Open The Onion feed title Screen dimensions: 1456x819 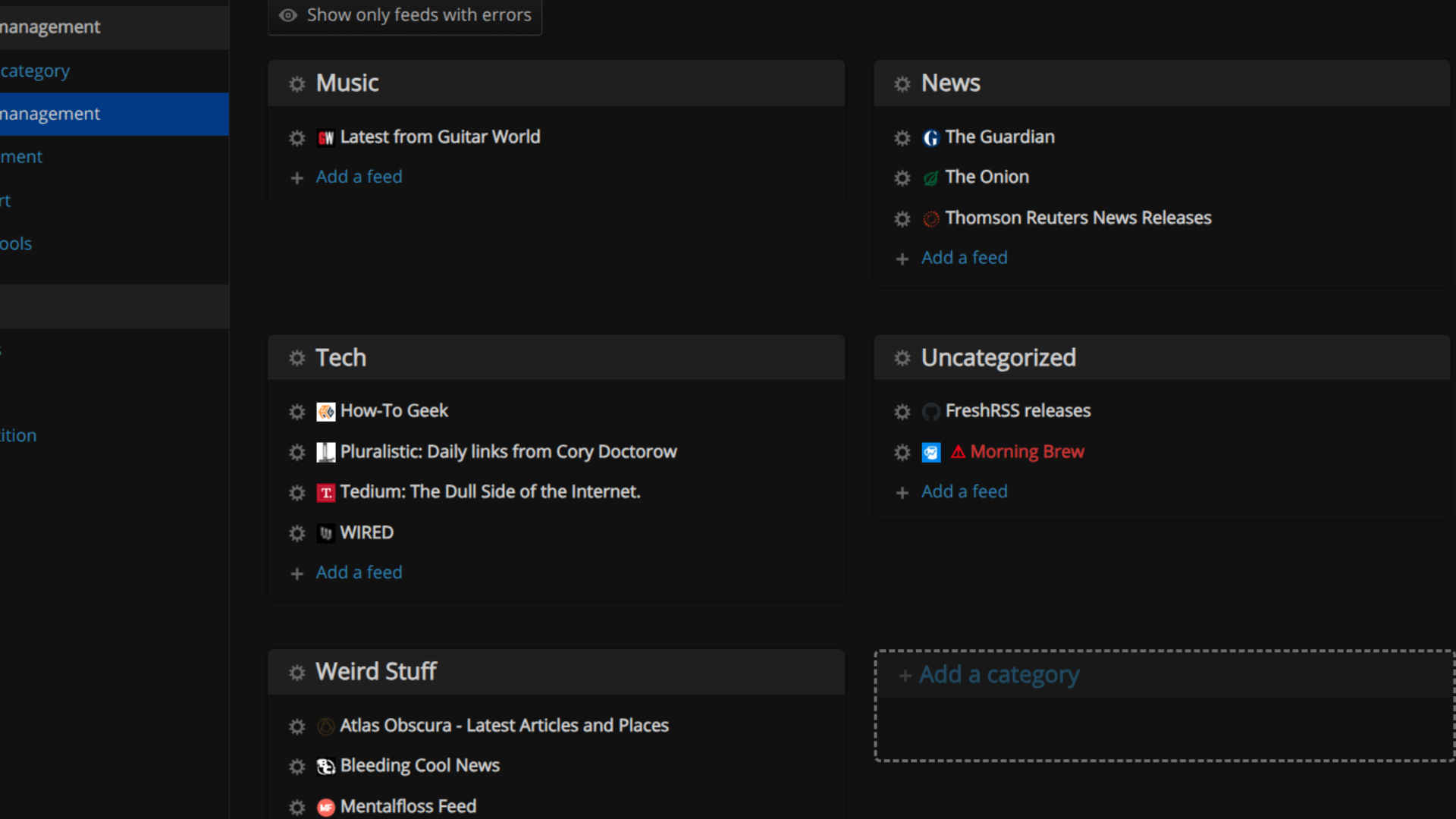pyautogui.click(x=987, y=177)
